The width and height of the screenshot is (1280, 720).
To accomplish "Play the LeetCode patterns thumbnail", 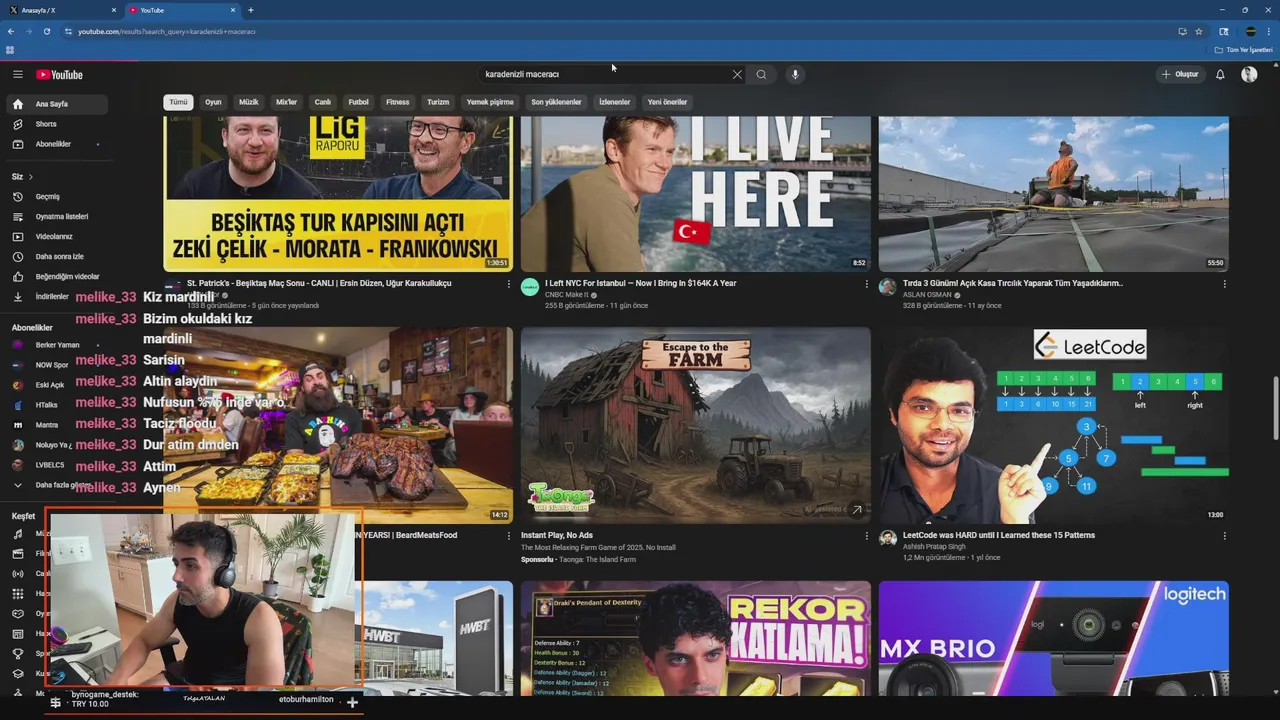I will coord(1053,425).
